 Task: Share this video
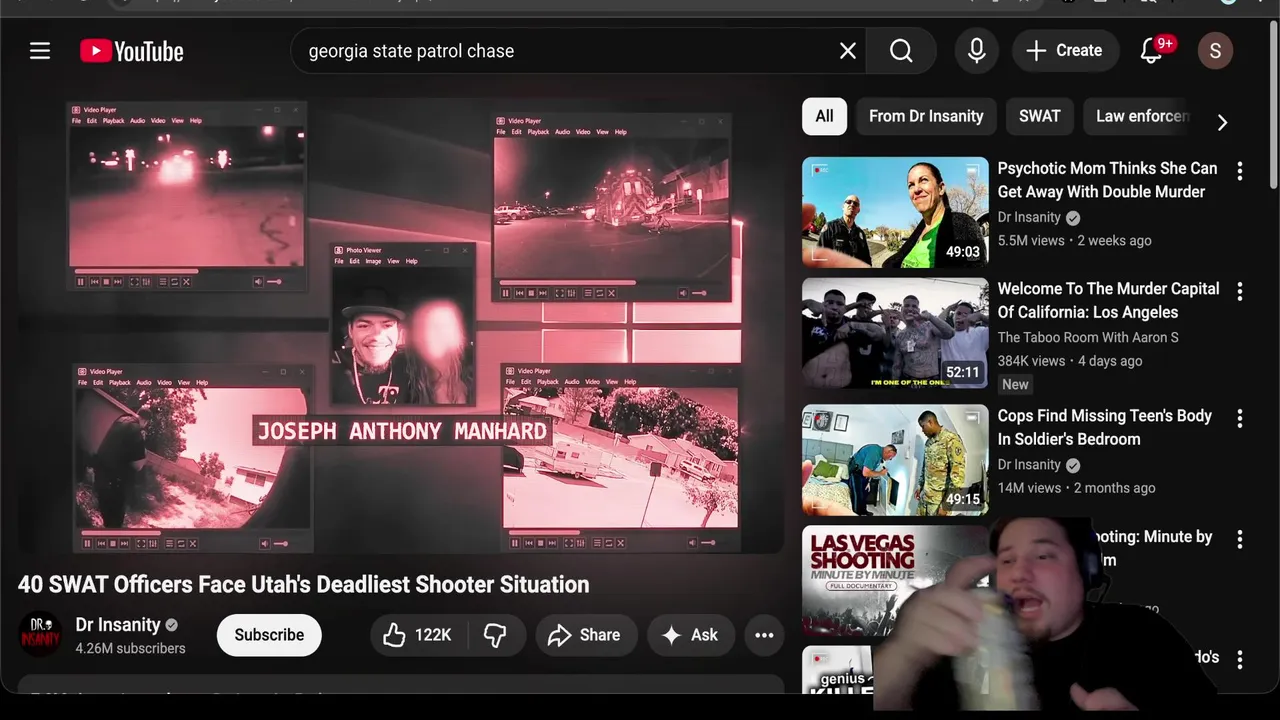[x=584, y=635]
